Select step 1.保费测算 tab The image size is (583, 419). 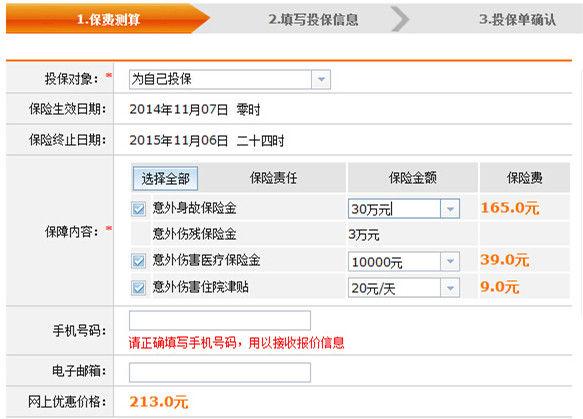(108, 19)
